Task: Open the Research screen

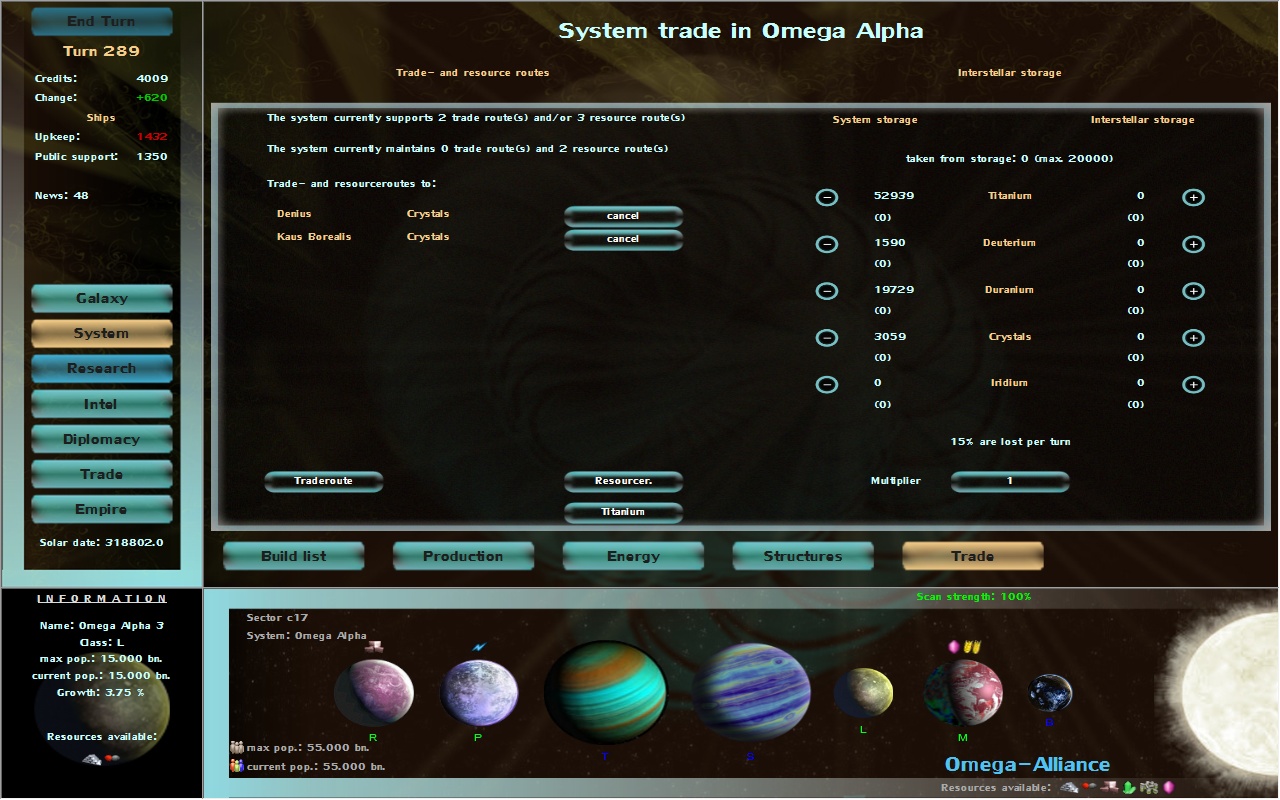Action: coord(102,368)
